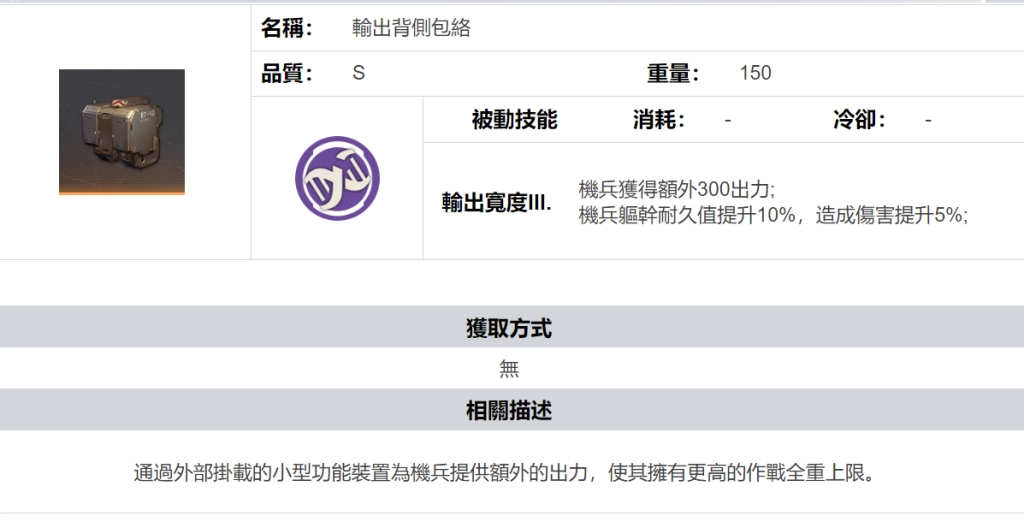Click the 品質: label

pyautogui.click(x=287, y=73)
